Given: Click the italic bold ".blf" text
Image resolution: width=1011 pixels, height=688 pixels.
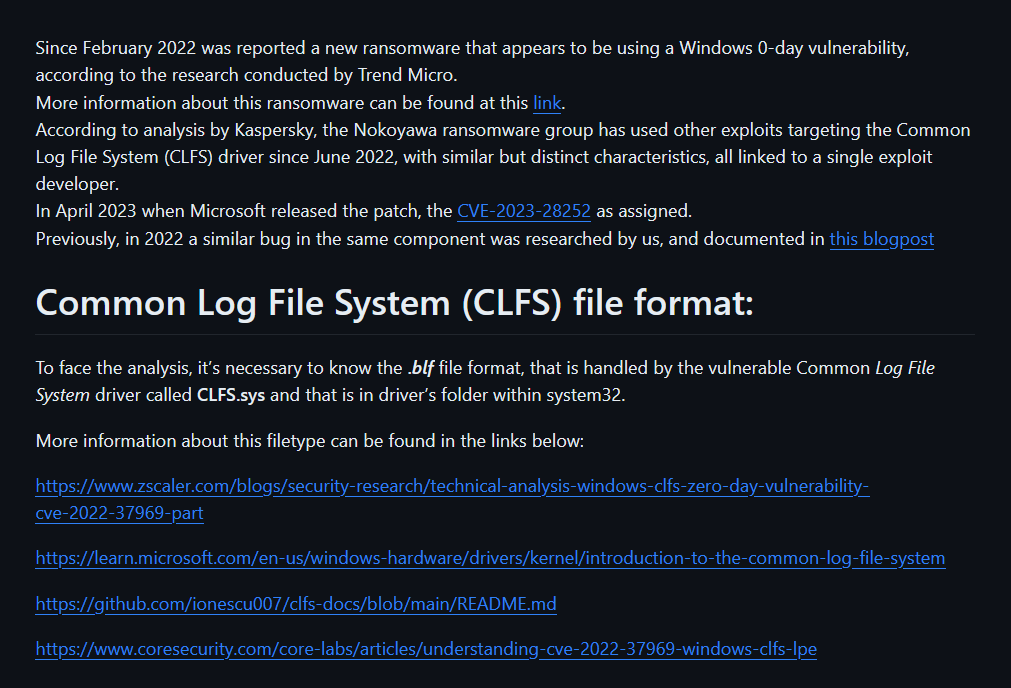Looking at the screenshot, I should pos(420,368).
